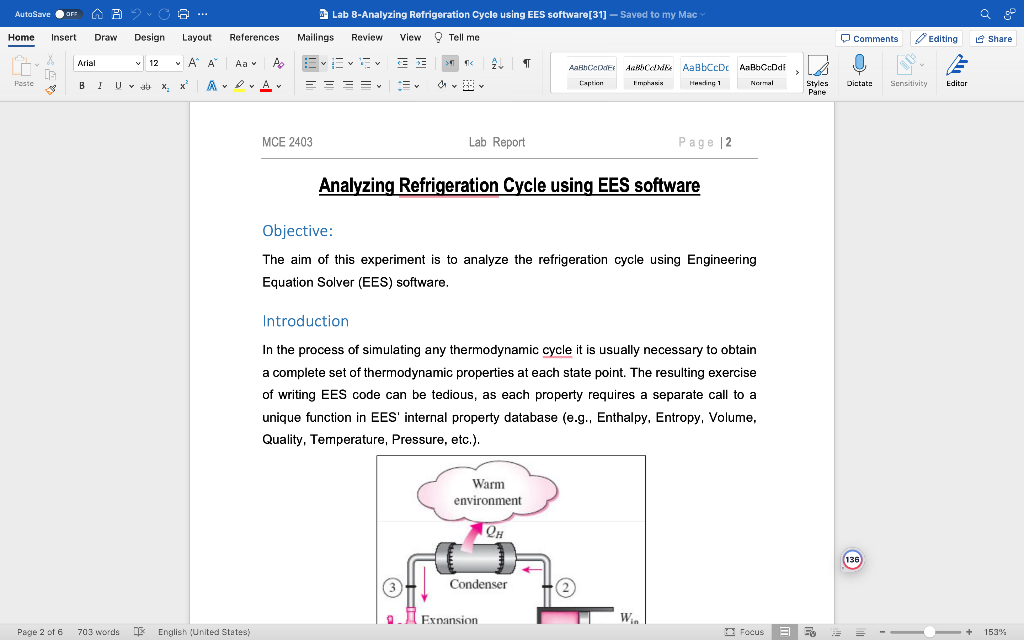This screenshot has height=640, width=1024.
Task: Click the Home icon in the title bar
Action: [x=97, y=14]
